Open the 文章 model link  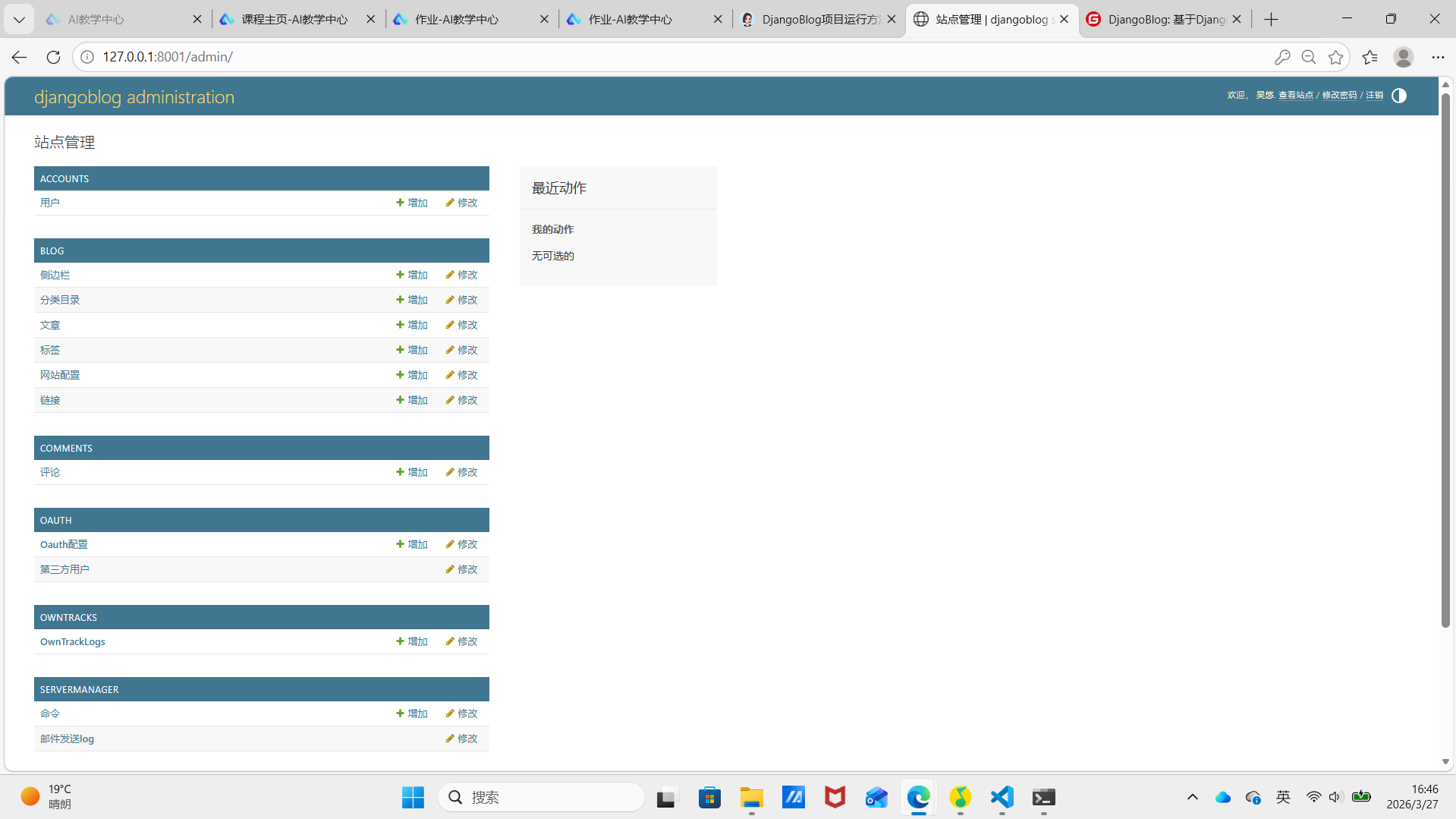[50, 325]
